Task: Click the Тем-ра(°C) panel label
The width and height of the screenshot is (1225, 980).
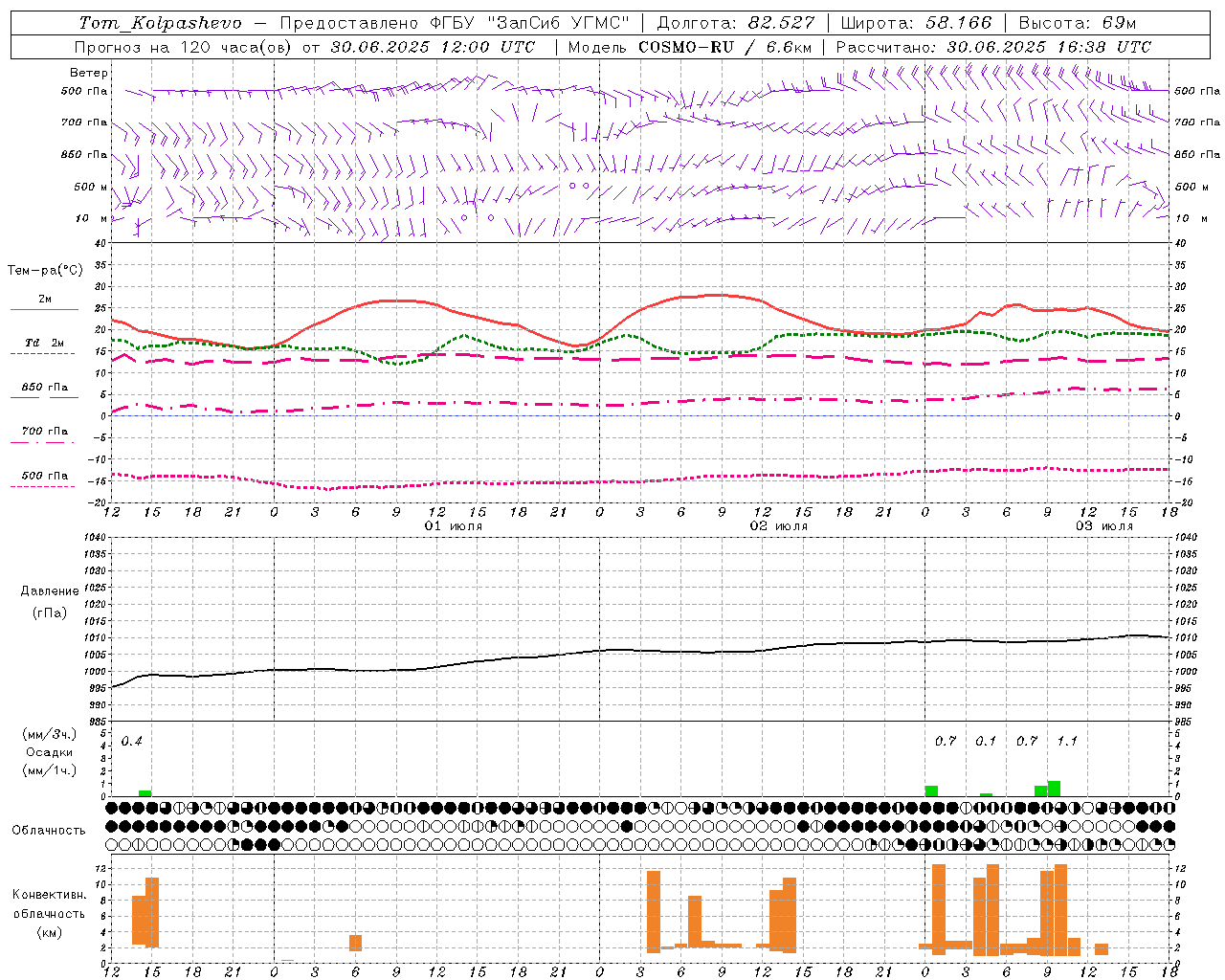Action: [x=45, y=271]
